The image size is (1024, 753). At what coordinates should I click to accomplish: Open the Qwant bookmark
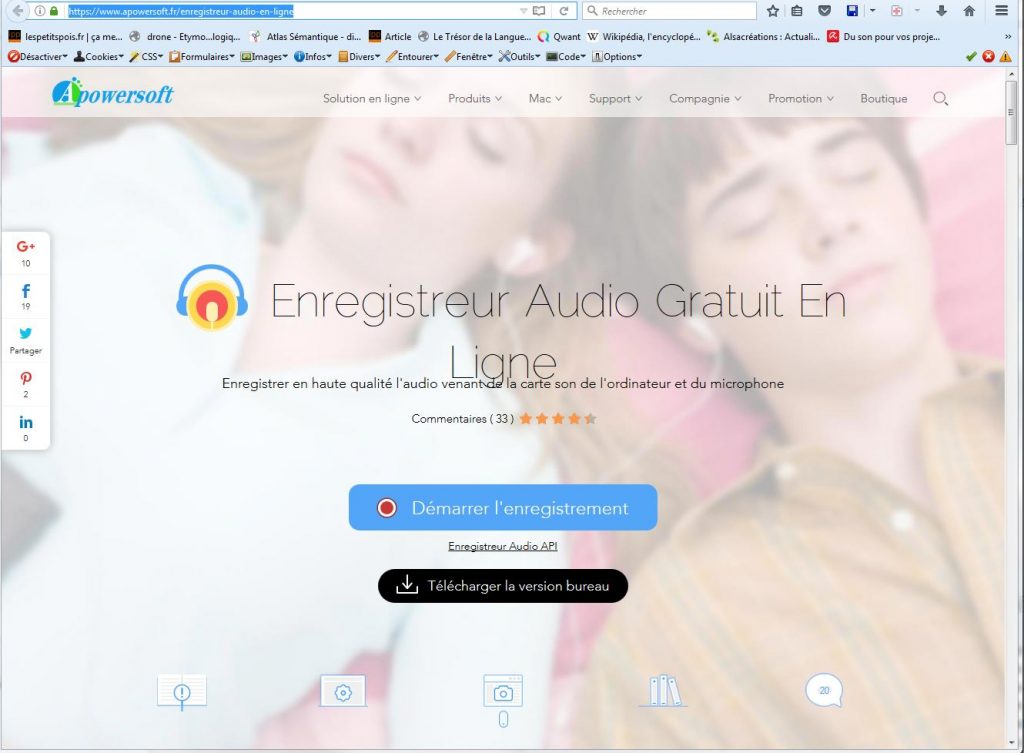(559, 37)
